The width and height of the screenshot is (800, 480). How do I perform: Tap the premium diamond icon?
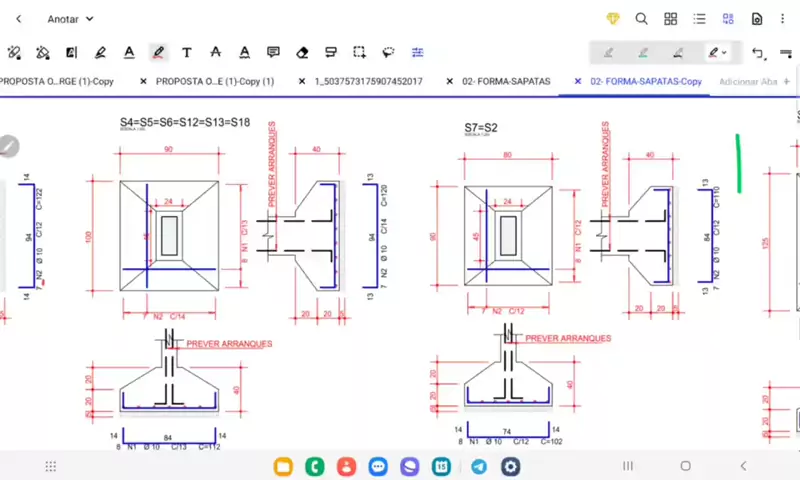click(613, 19)
